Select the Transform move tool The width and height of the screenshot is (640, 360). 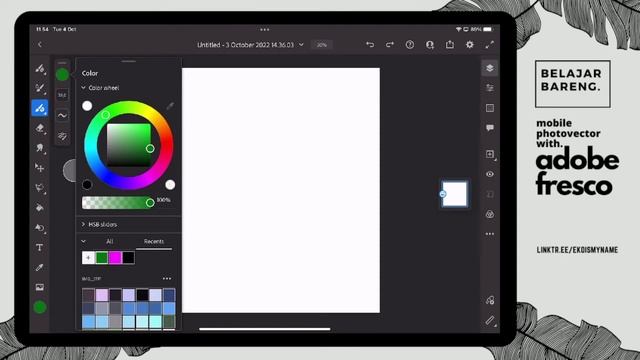[40, 168]
